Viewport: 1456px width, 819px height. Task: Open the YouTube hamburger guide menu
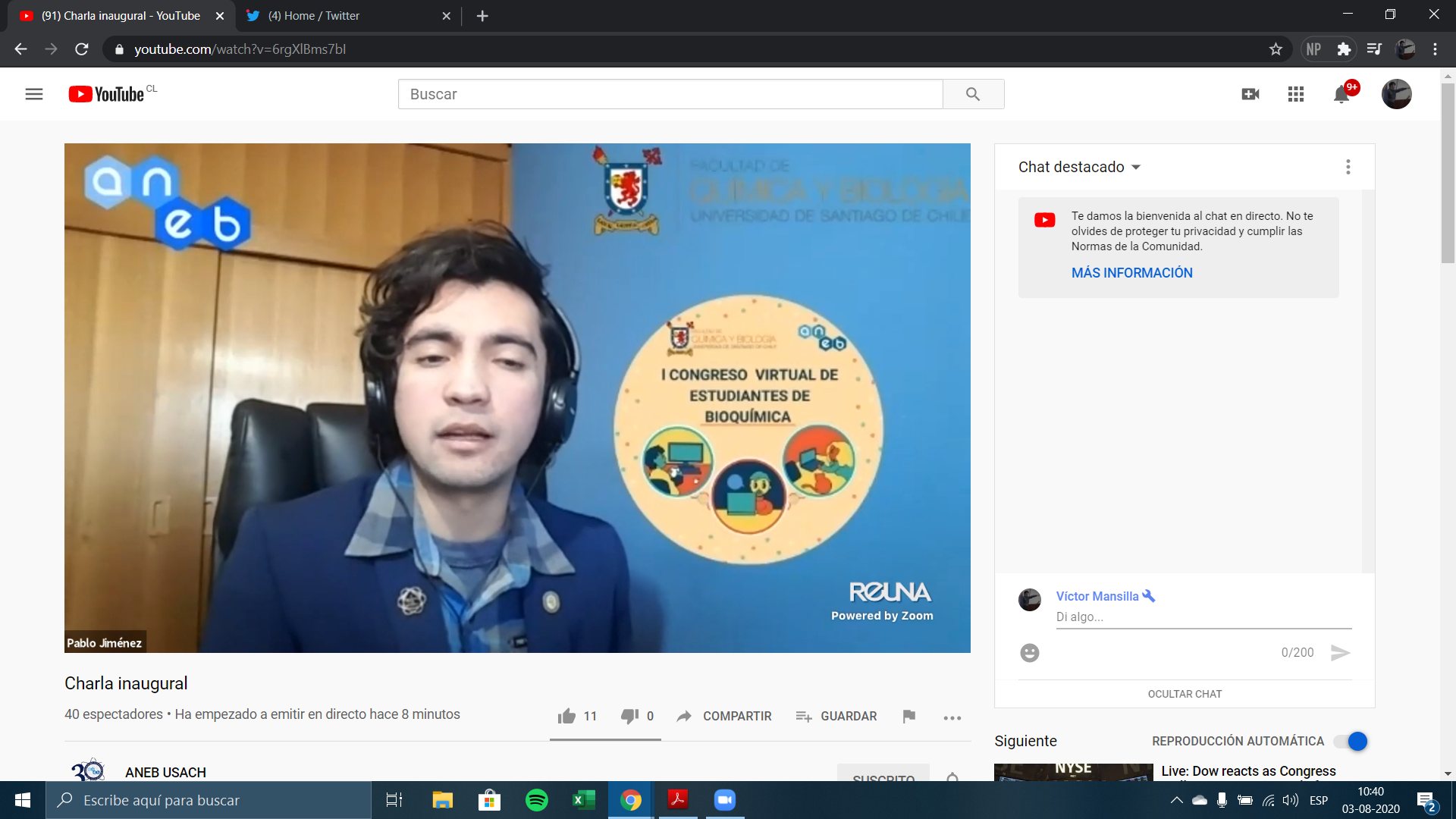[x=34, y=94]
